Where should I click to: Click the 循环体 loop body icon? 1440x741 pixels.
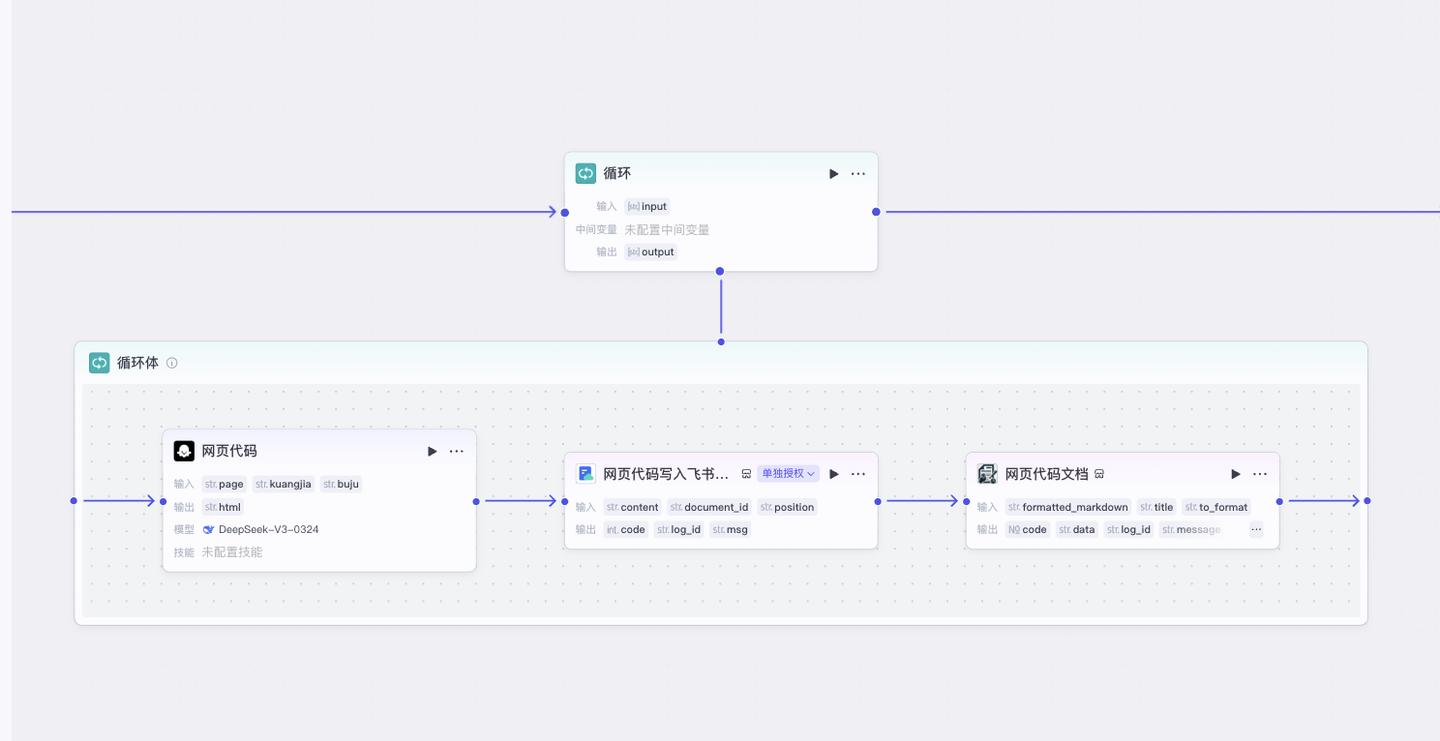99,363
